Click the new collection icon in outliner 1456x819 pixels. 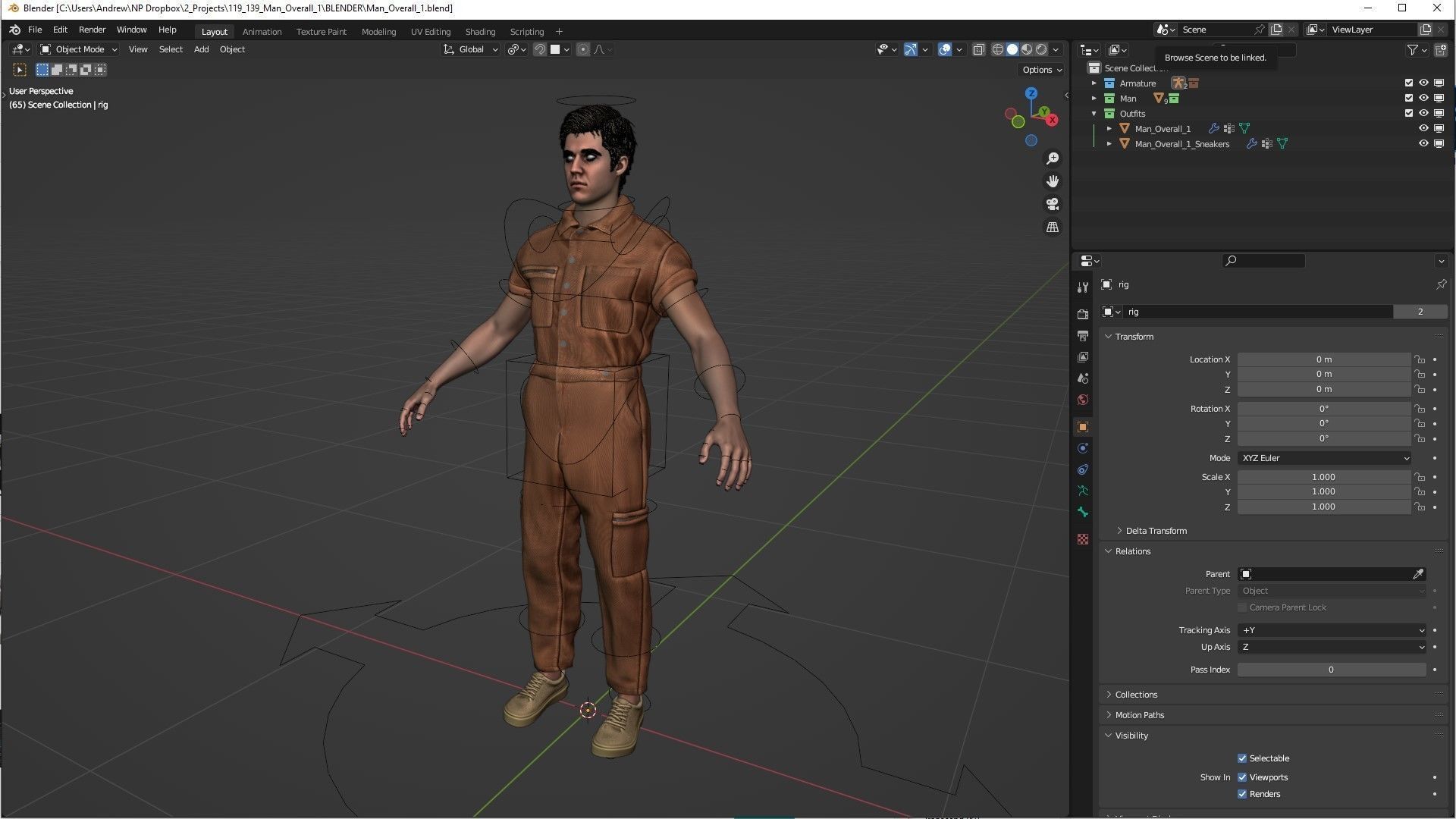(x=1439, y=50)
